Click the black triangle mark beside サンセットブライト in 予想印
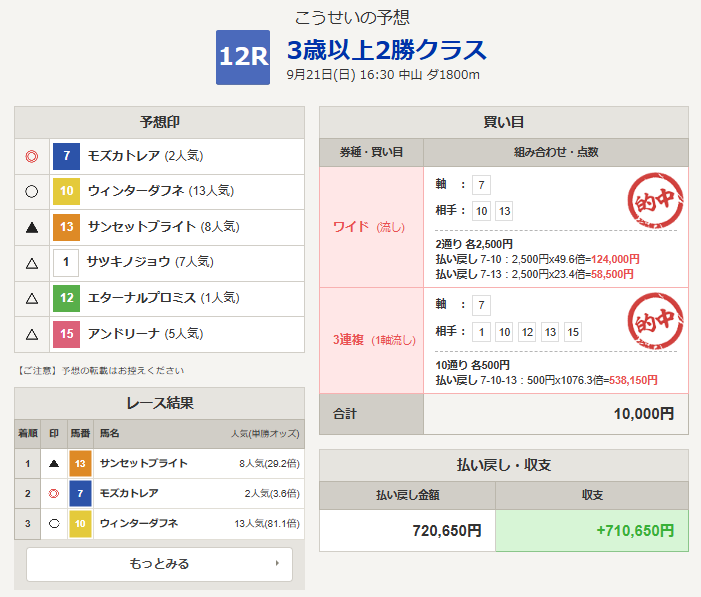The height and width of the screenshot is (597, 701). coord(32,228)
